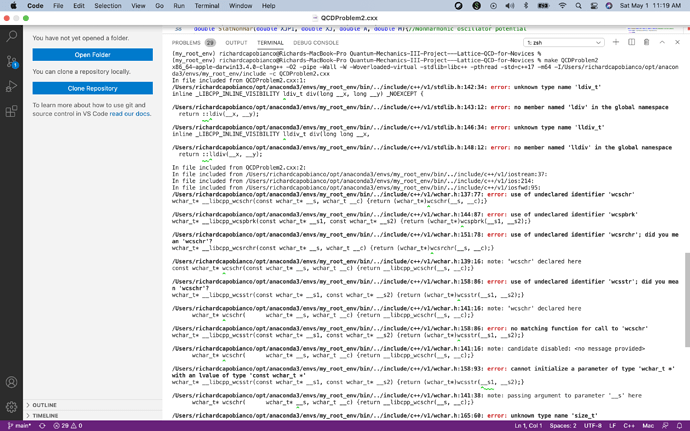The width and height of the screenshot is (690, 431).
Task: Open the Go menu
Action: point(159,6)
